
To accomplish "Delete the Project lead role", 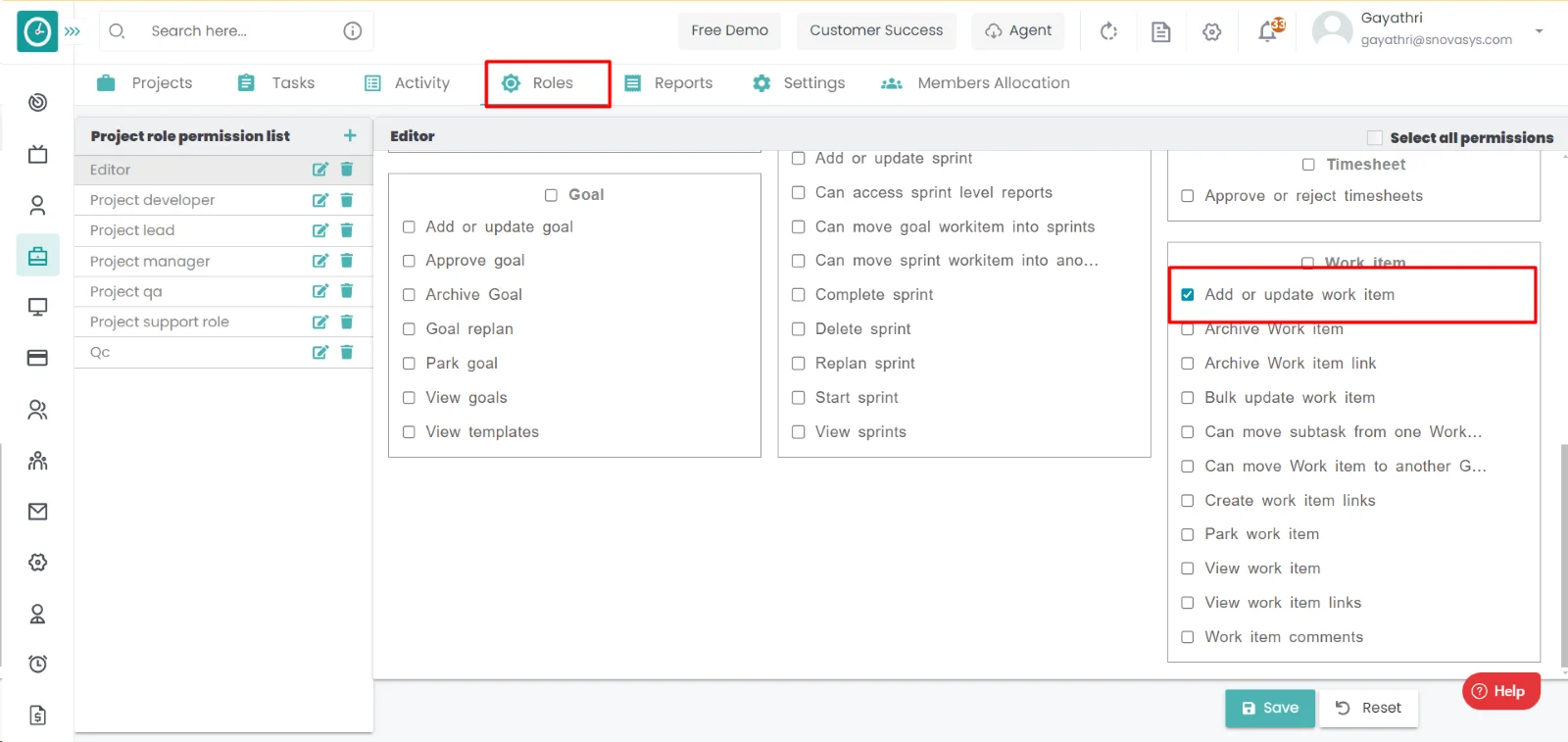I will [x=347, y=230].
